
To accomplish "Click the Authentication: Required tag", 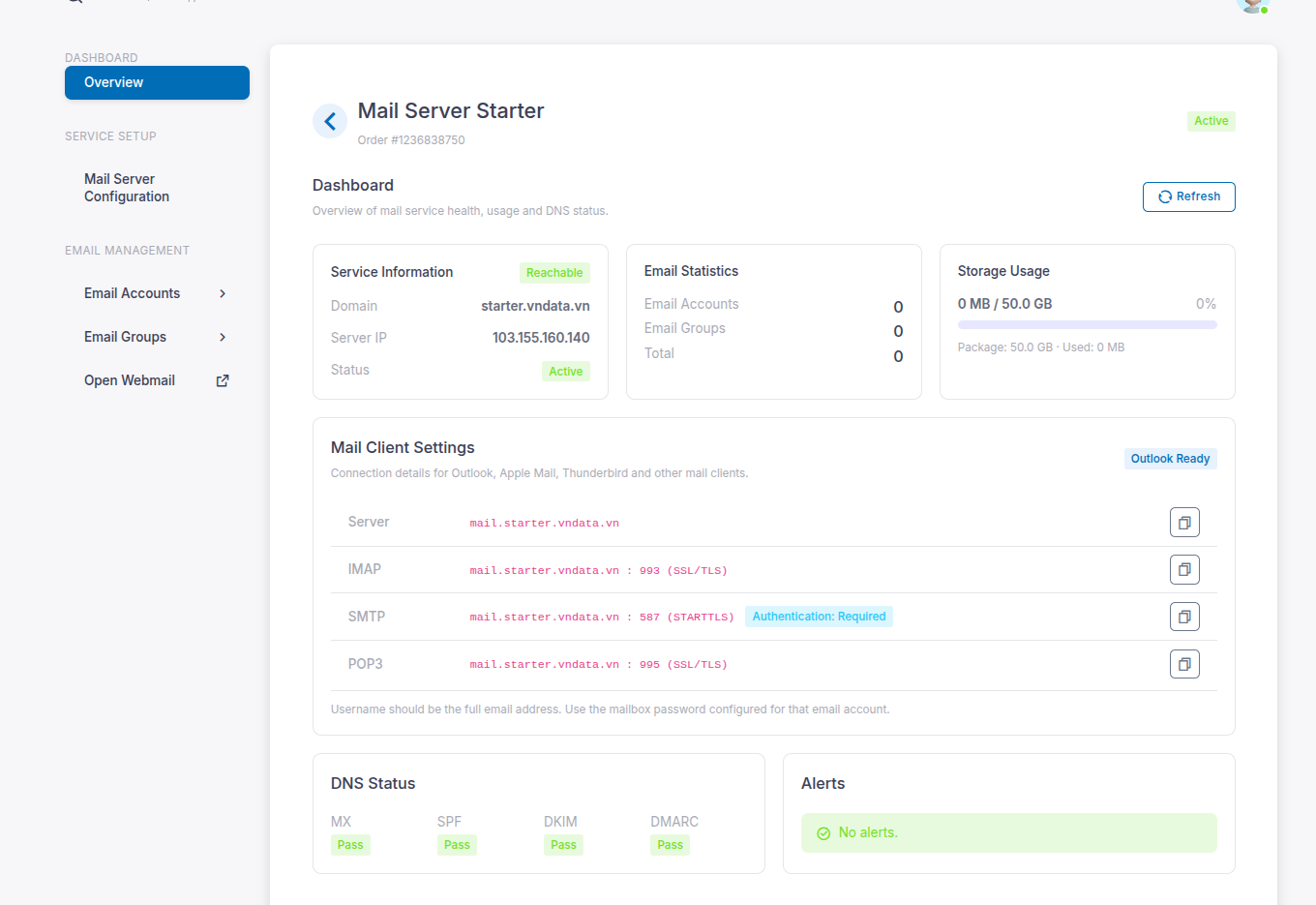I will coord(819,617).
